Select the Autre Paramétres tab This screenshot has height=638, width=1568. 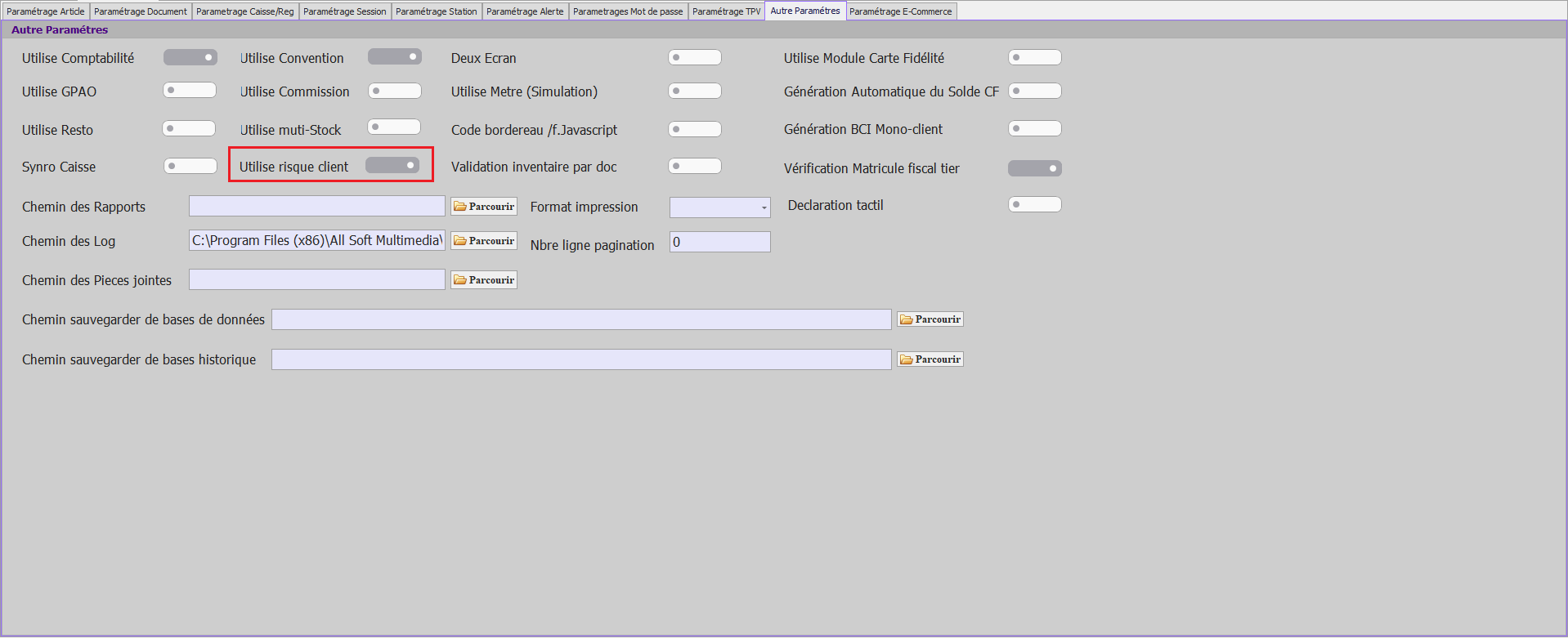[805, 11]
